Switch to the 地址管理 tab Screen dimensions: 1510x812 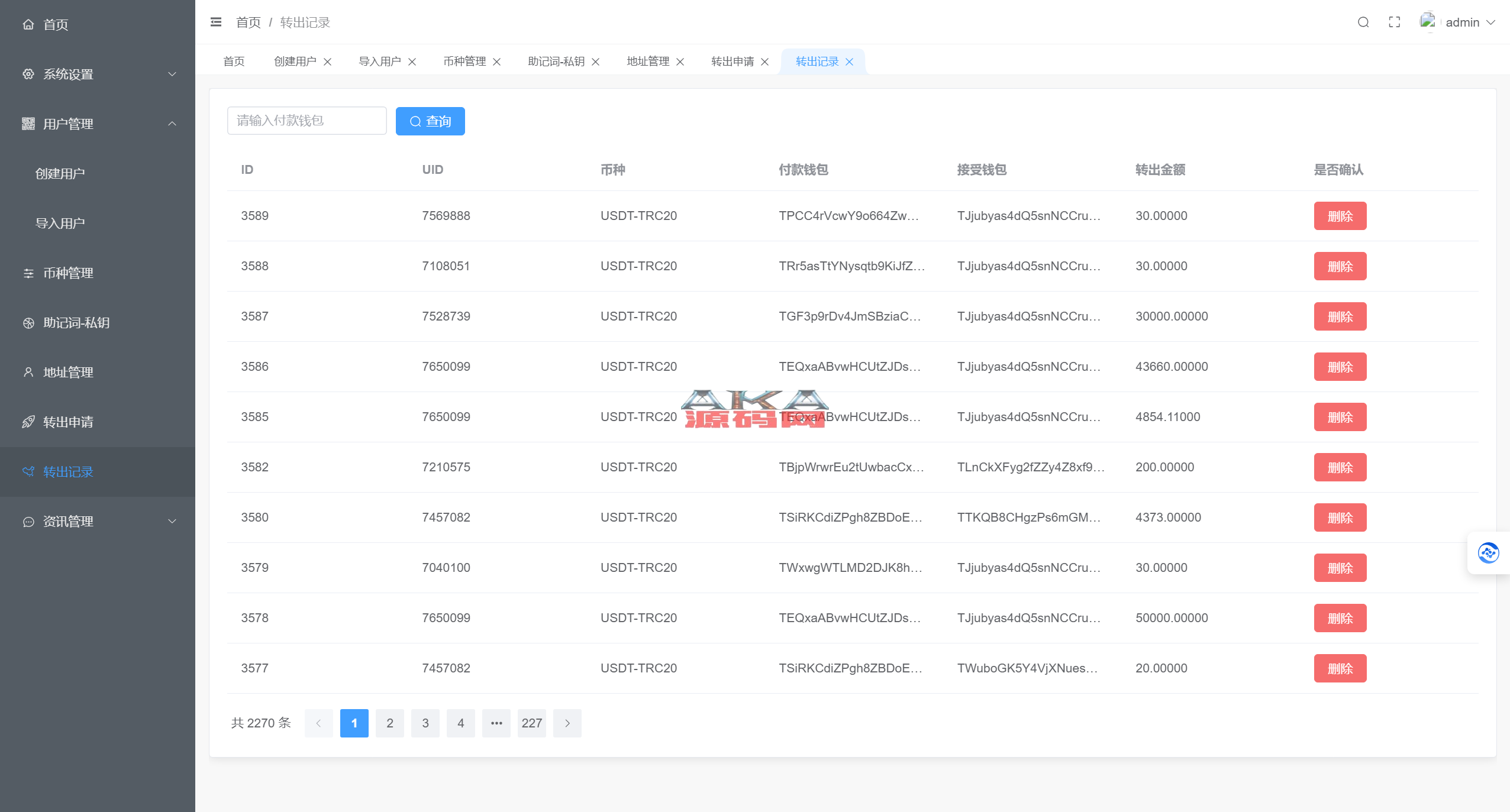point(648,62)
